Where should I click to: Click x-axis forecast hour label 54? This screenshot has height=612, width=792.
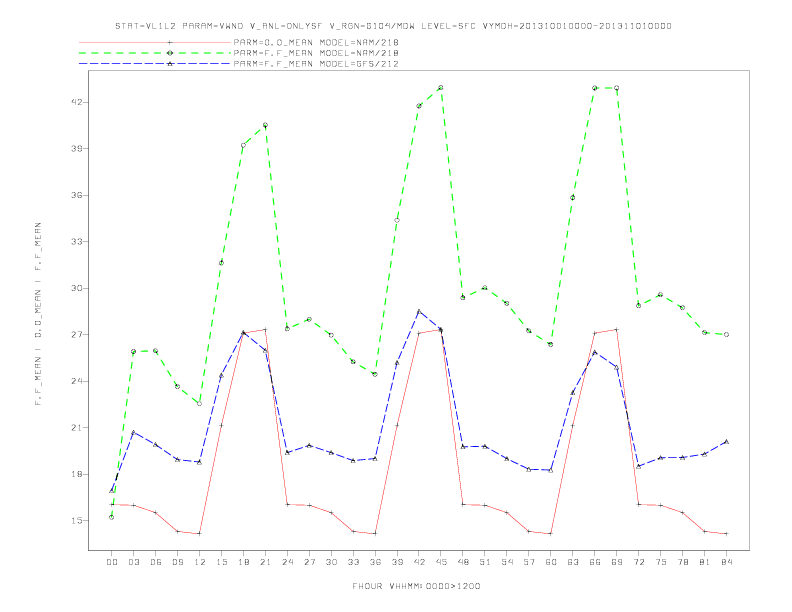[x=507, y=562]
